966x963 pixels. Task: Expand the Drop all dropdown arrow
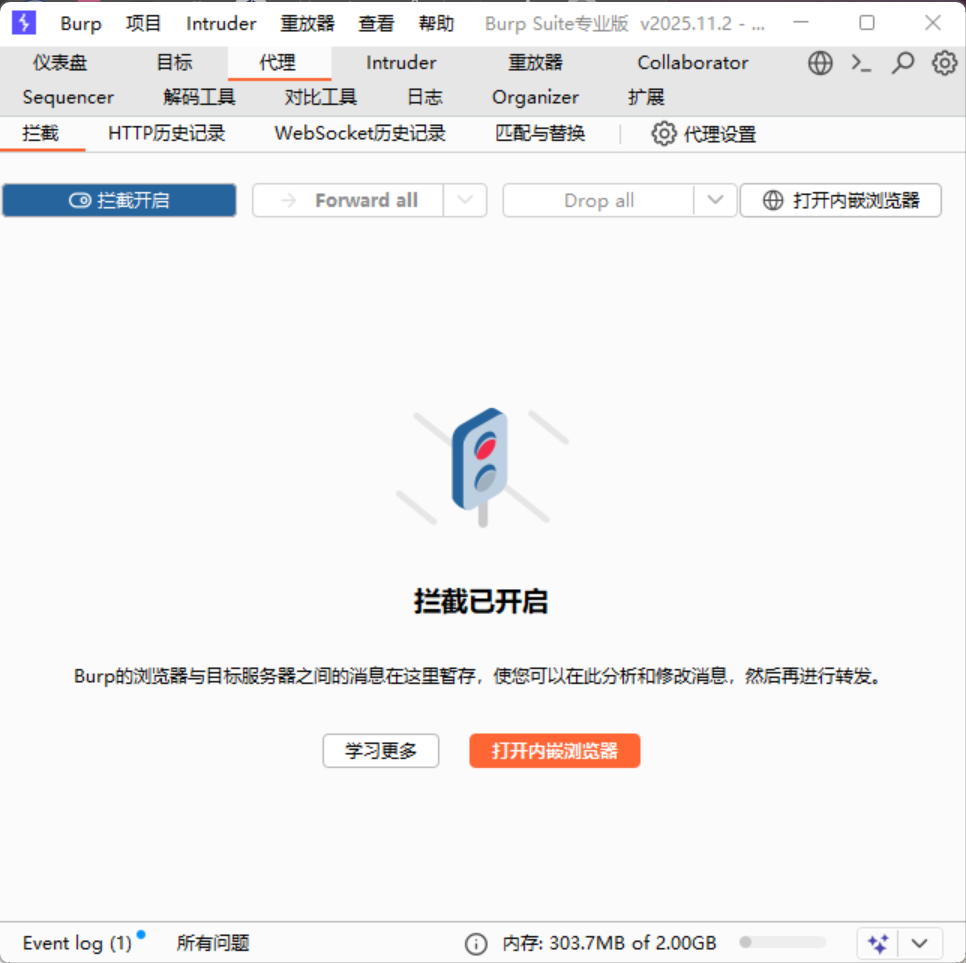click(715, 200)
